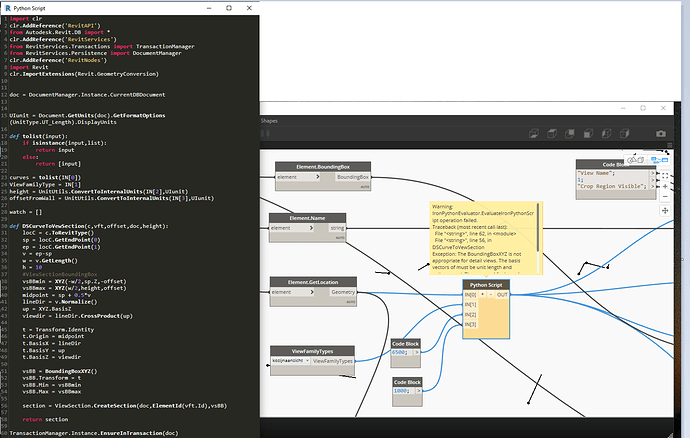Click output arrow beside "Crop Region Visible"
690x438 pixels.
653,186
